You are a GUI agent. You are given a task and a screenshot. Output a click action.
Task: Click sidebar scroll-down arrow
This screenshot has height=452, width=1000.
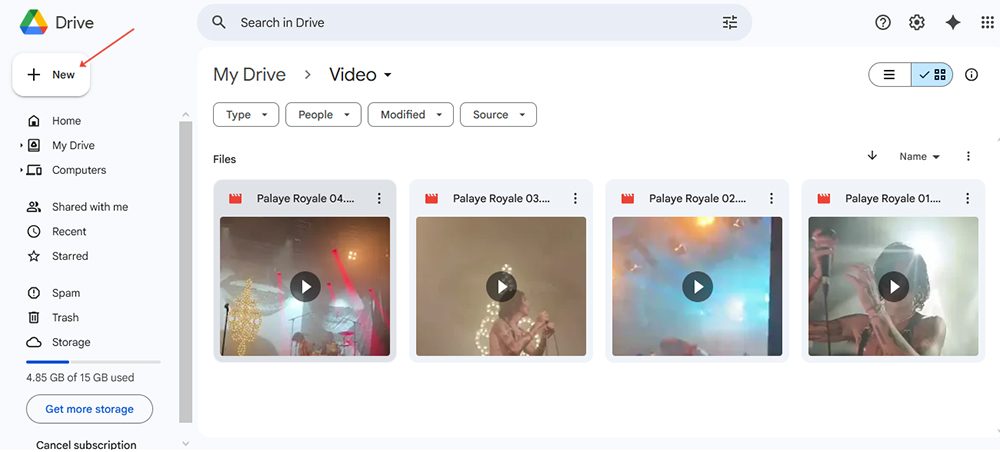(x=186, y=443)
